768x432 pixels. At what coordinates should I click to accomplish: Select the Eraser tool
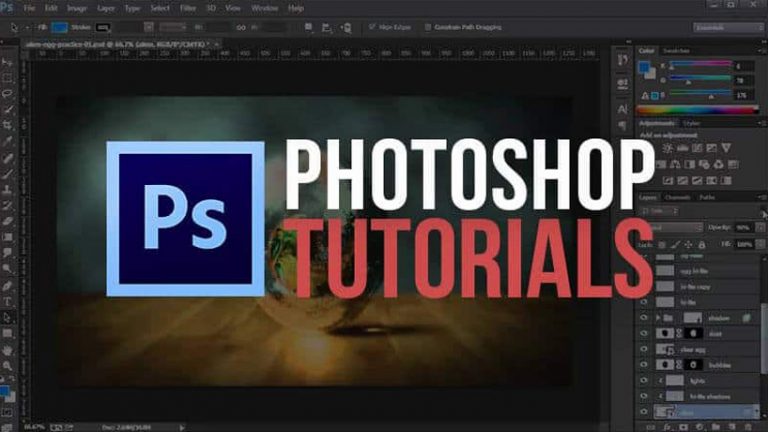tap(7, 221)
